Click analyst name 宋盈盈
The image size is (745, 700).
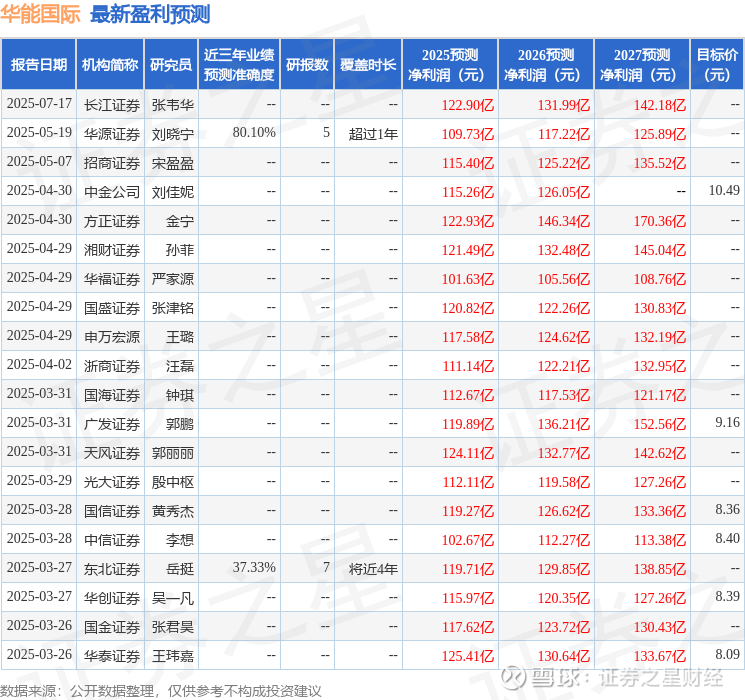(x=172, y=163)
